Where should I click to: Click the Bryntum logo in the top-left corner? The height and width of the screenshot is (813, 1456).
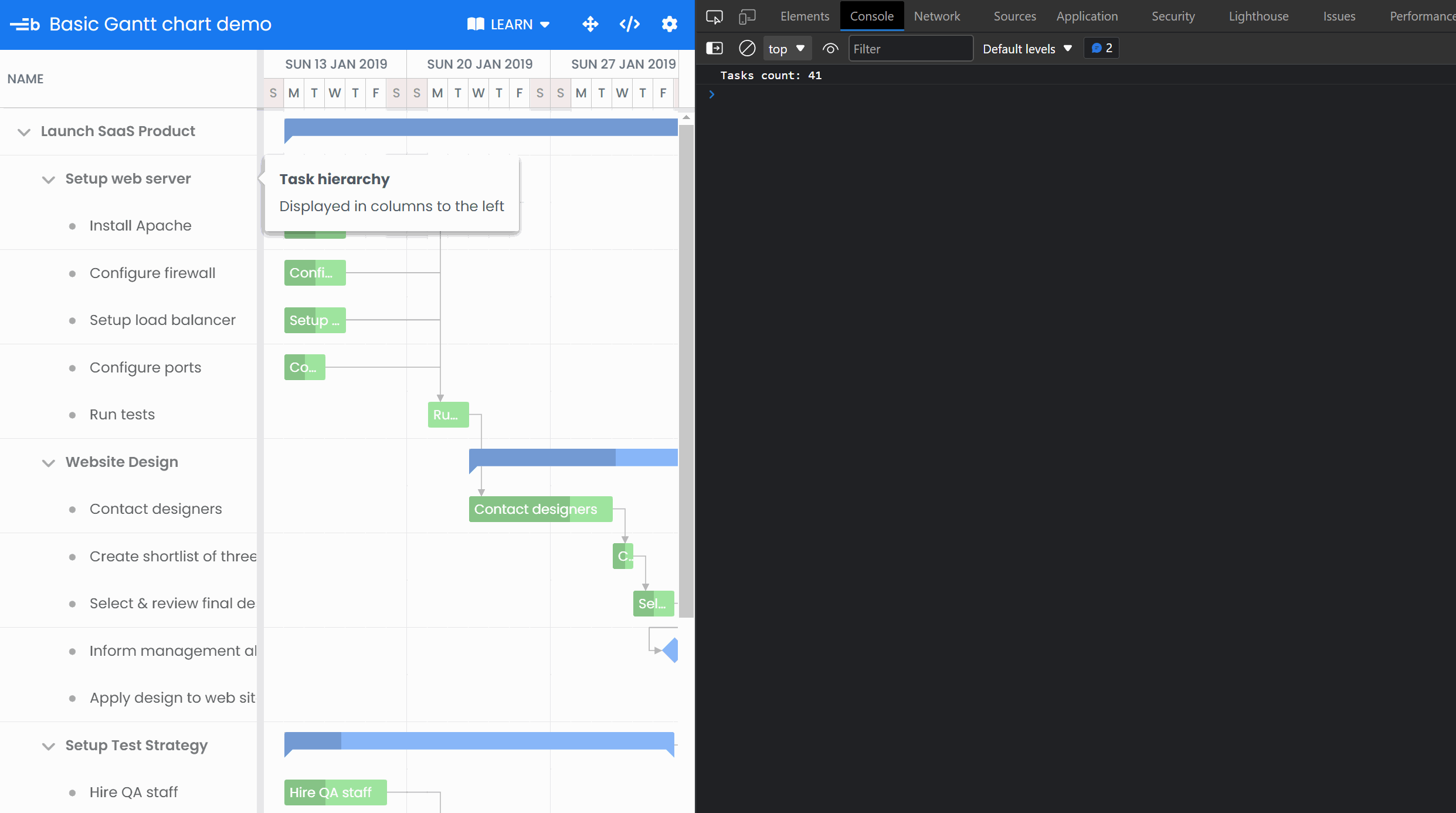point(24,24)
